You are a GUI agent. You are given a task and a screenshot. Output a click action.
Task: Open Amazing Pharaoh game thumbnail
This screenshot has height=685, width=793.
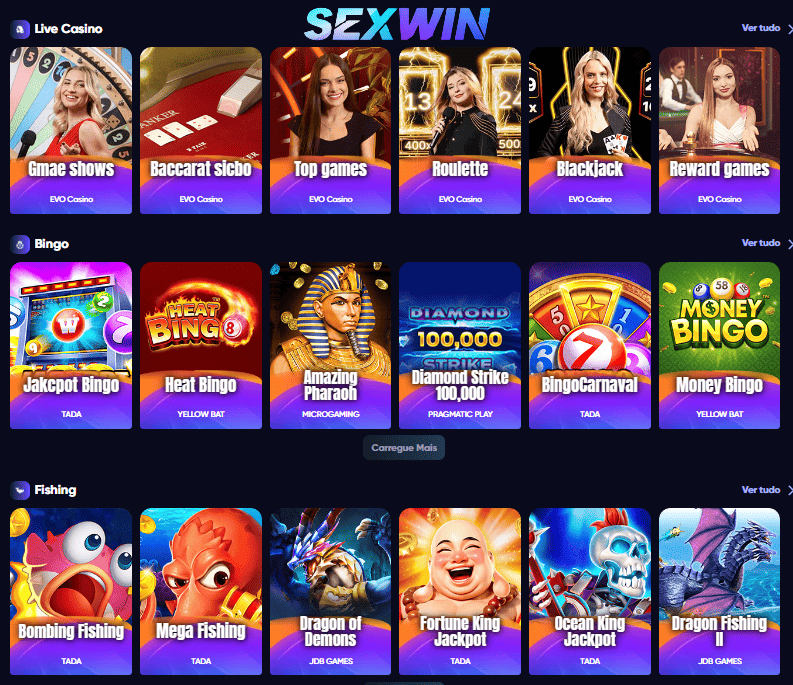330,346
